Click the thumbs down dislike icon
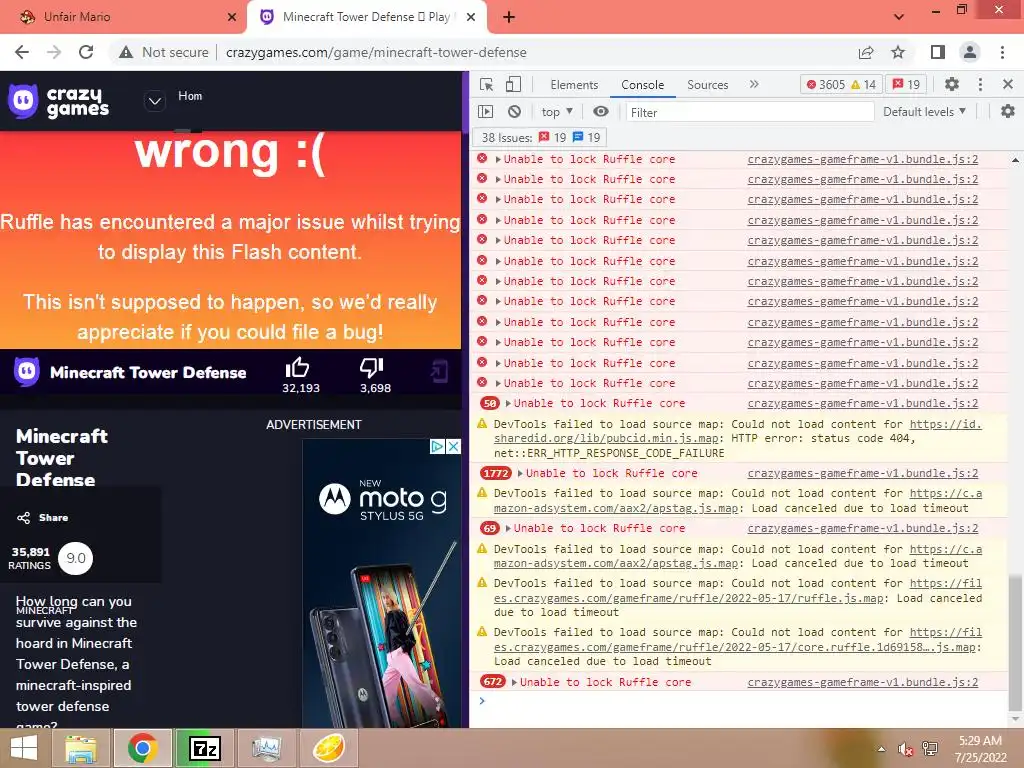The image size is (1024, 768). point(372,368)
